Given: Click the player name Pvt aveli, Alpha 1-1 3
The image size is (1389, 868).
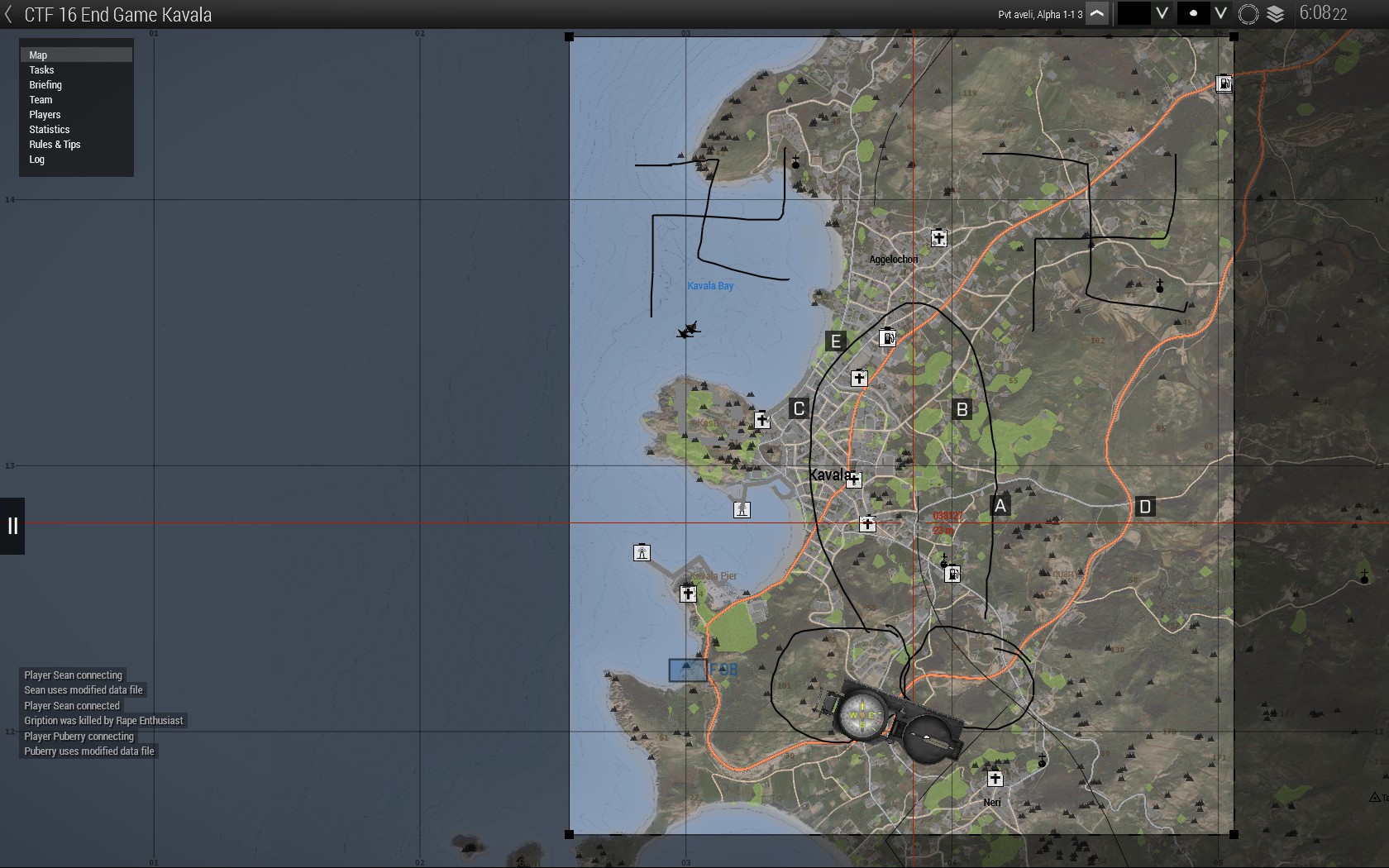Looking at the screenshot, I should 1040,14.
